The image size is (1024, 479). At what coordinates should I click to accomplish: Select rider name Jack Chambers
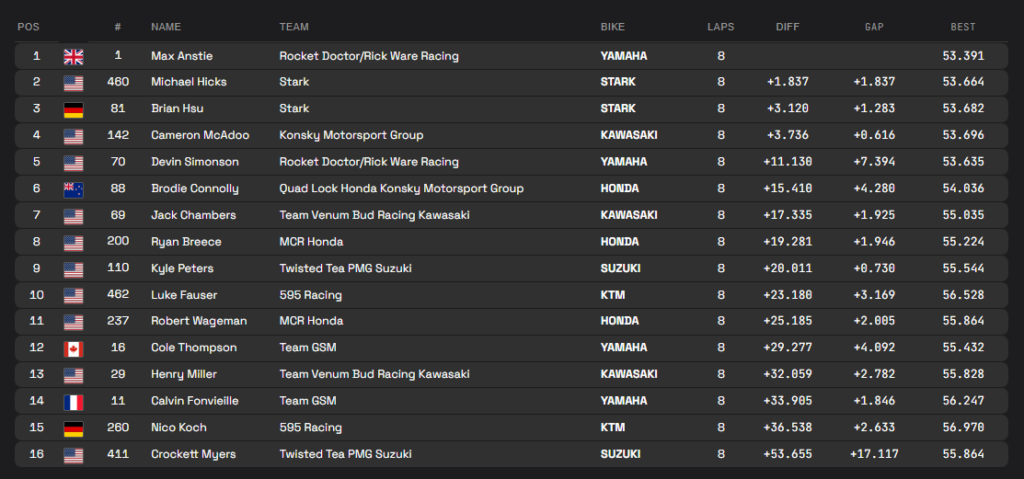pos(193,215)
